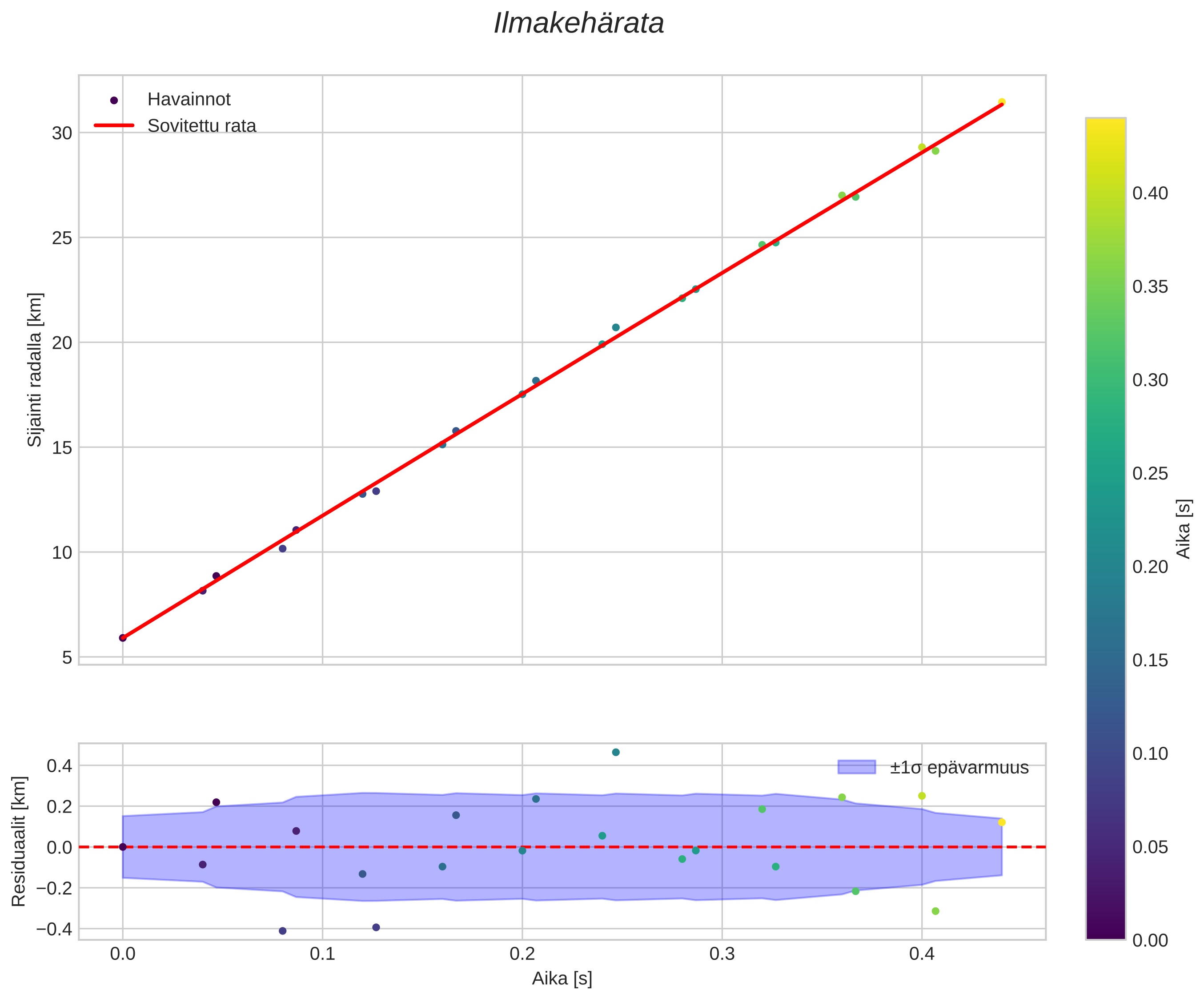Click the yellow top-right data point in the top plot
This screenshot has width=1204, height=999.
coord(1002,102)
